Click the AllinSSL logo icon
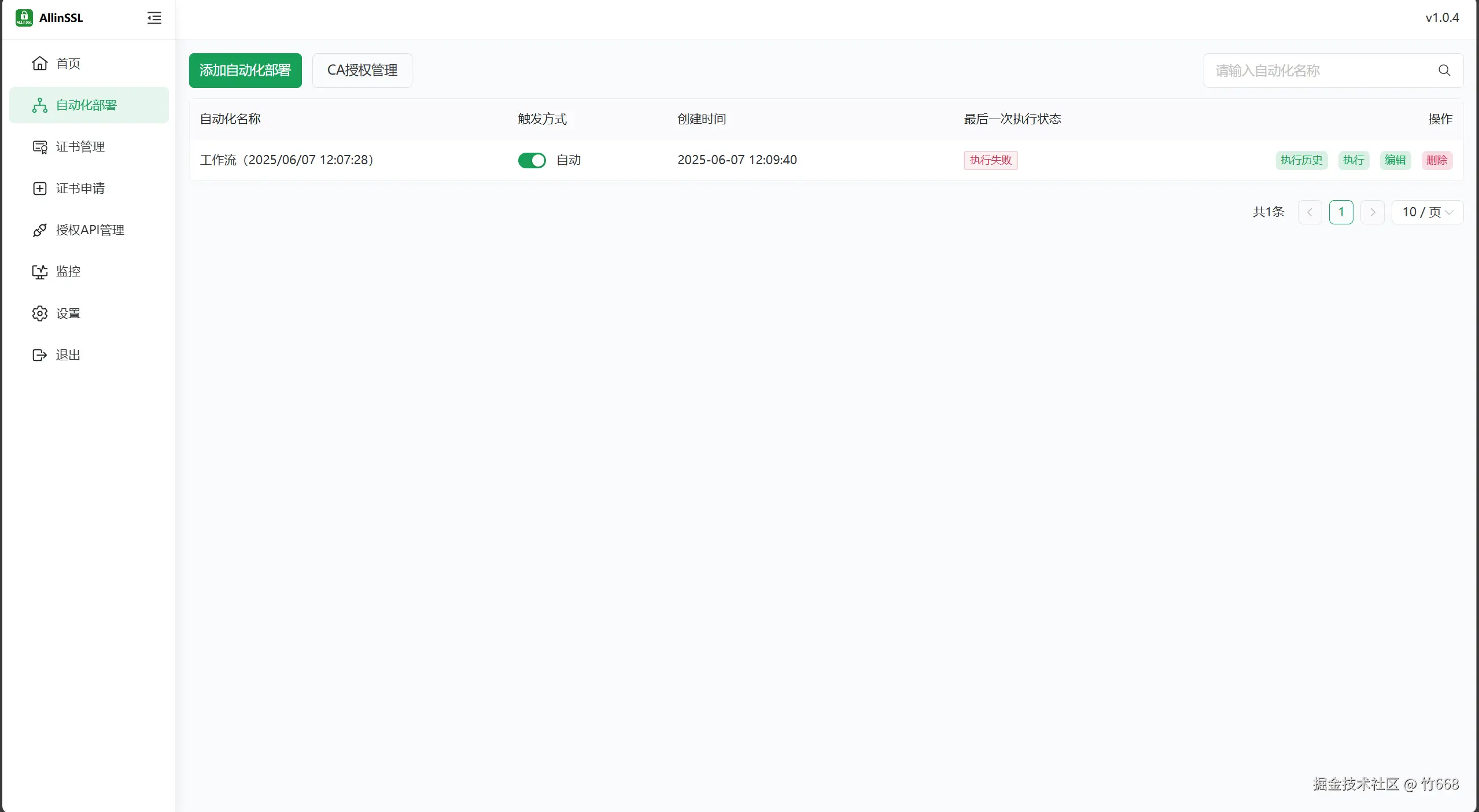The height and width of the screenshot is (812, 1479). pos(24,18)
